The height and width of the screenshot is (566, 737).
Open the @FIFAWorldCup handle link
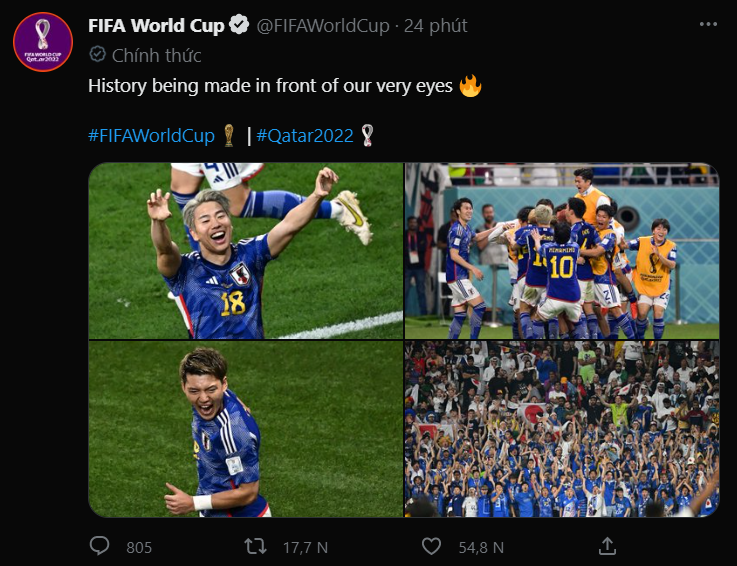[323, 26]
